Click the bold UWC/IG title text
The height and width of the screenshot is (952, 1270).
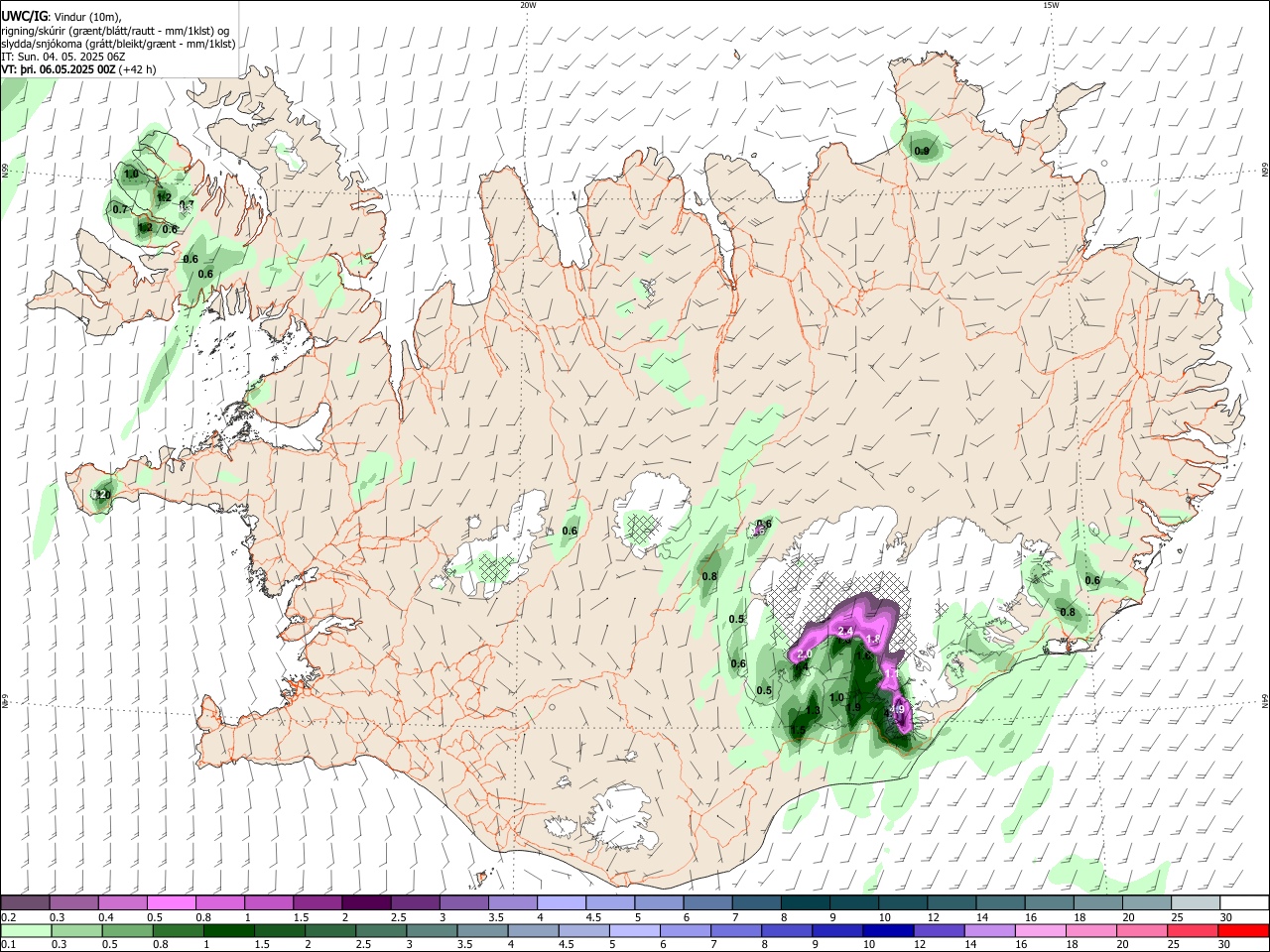24,16
